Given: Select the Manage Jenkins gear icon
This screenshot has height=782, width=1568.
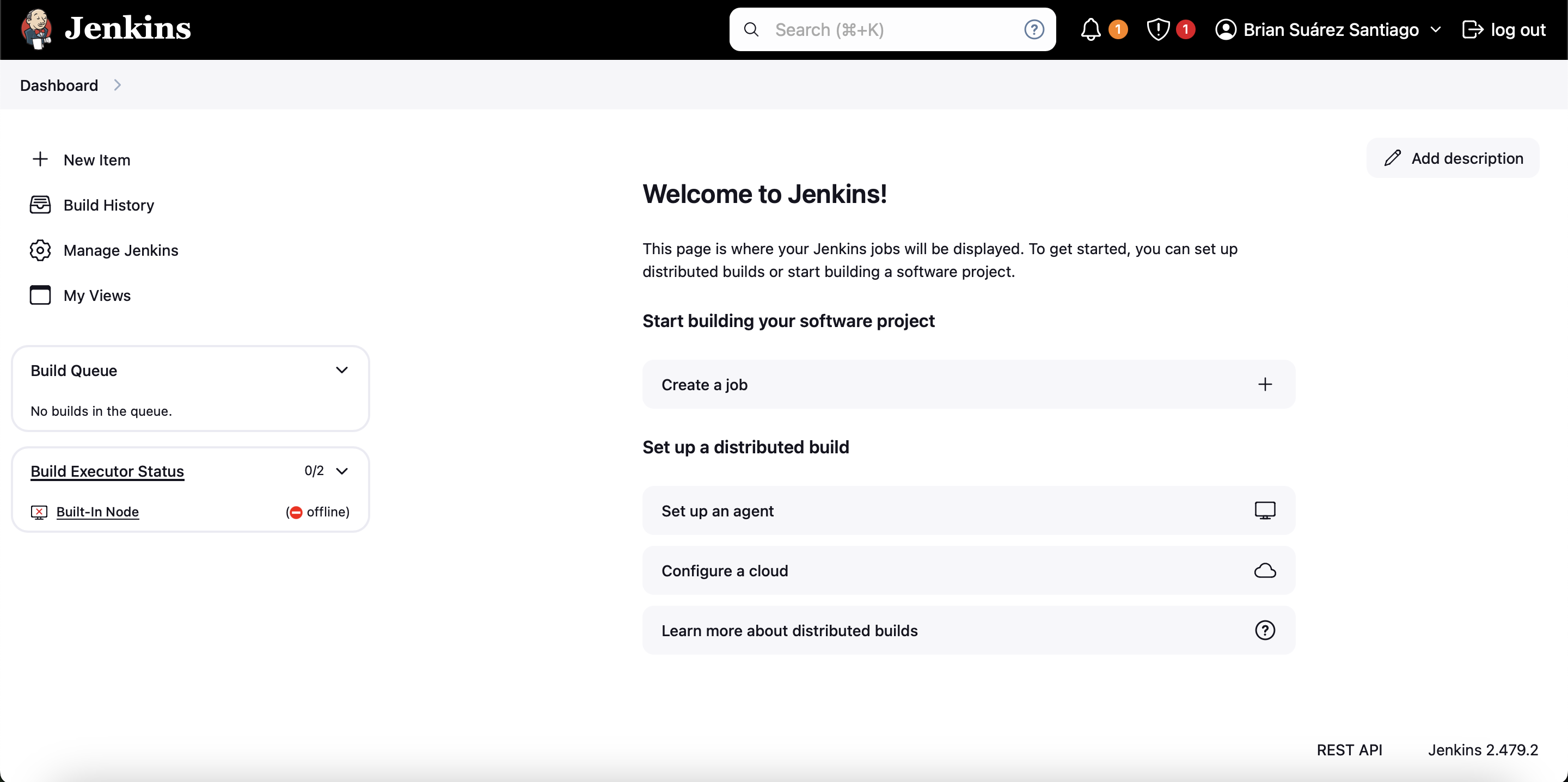Looking at the screenshot, I should (40, 250).
